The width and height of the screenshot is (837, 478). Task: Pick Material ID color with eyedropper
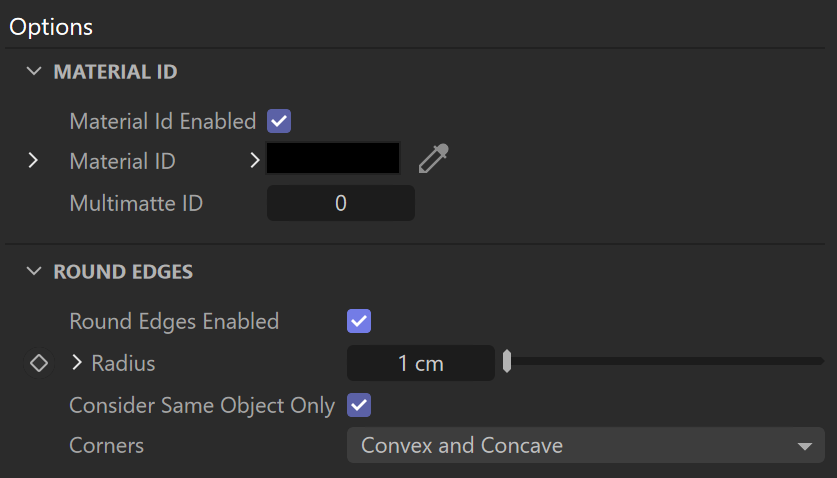pyautogui.click(x=433, y=159)
